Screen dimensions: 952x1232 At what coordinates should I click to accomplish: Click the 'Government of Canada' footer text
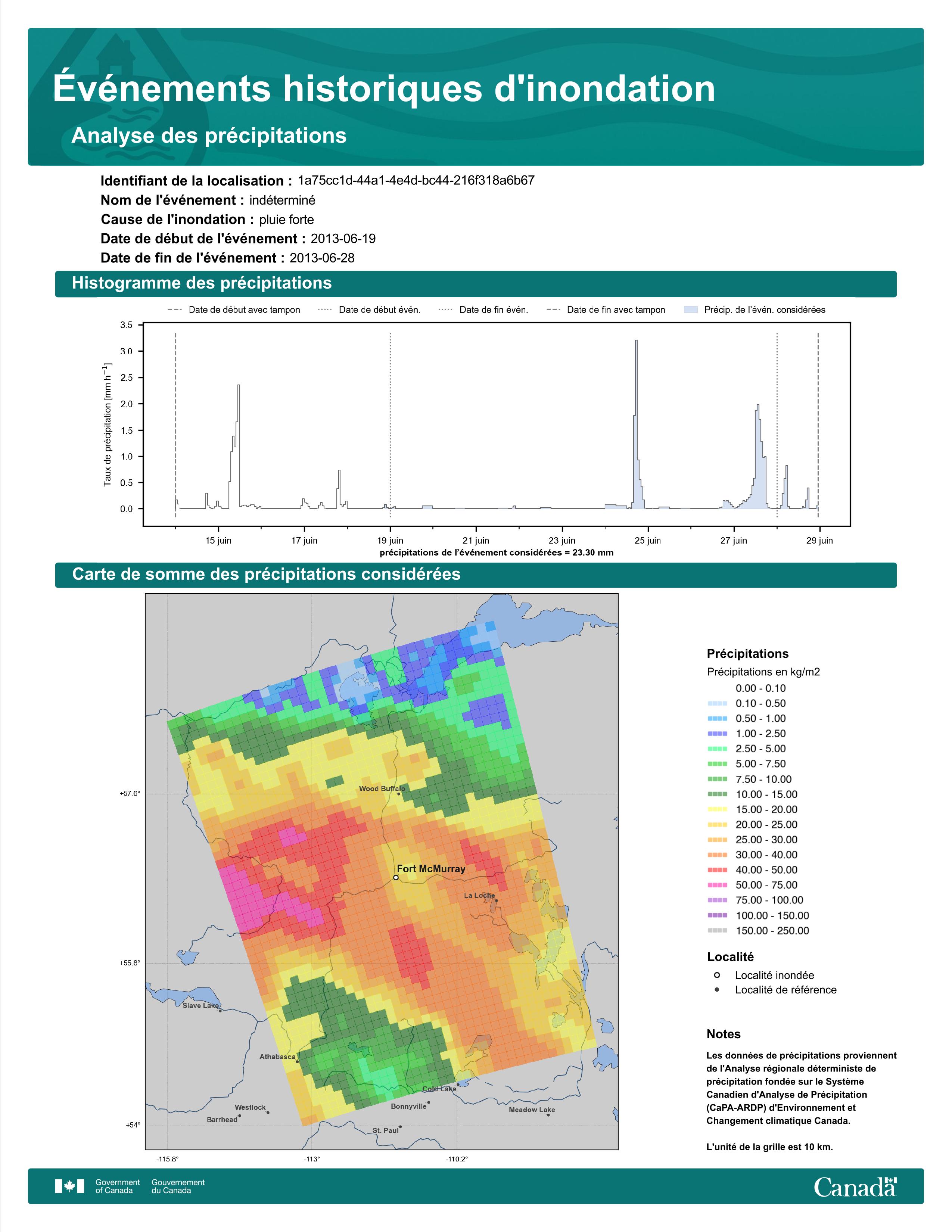[117, 1186]
